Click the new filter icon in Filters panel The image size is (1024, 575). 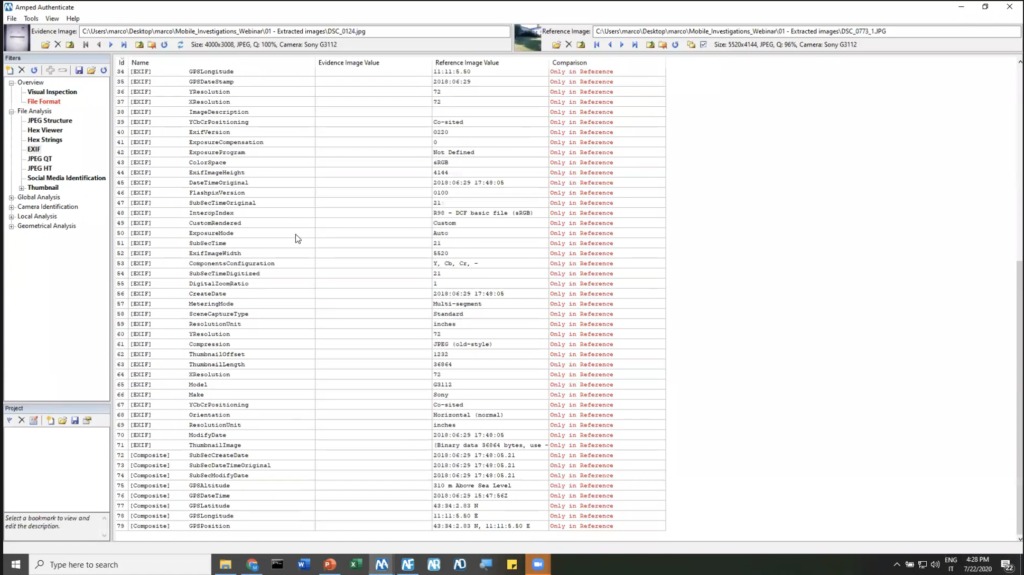[9, 70]
